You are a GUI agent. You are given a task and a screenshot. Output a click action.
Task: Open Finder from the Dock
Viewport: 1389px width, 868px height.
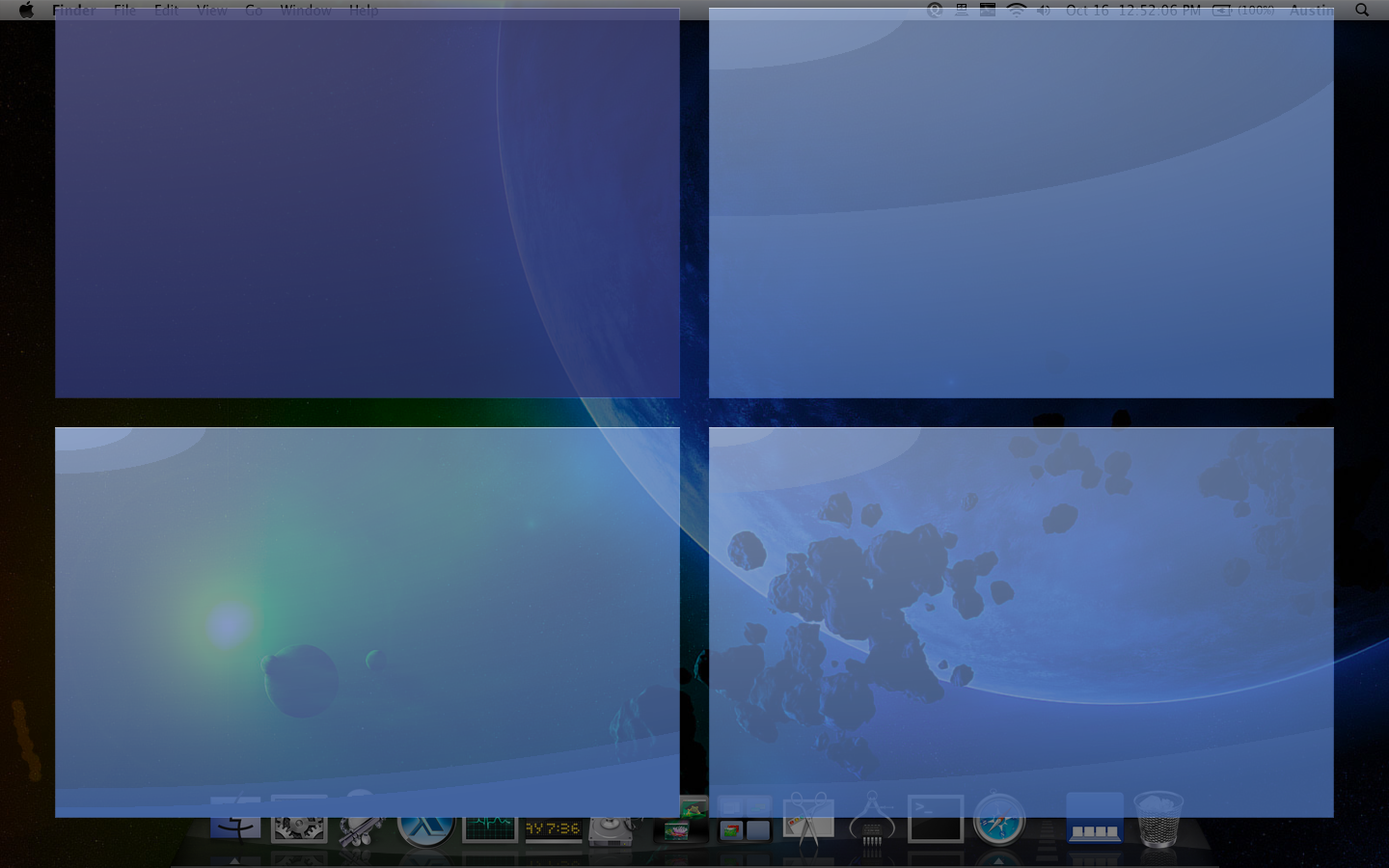point(235,820)
